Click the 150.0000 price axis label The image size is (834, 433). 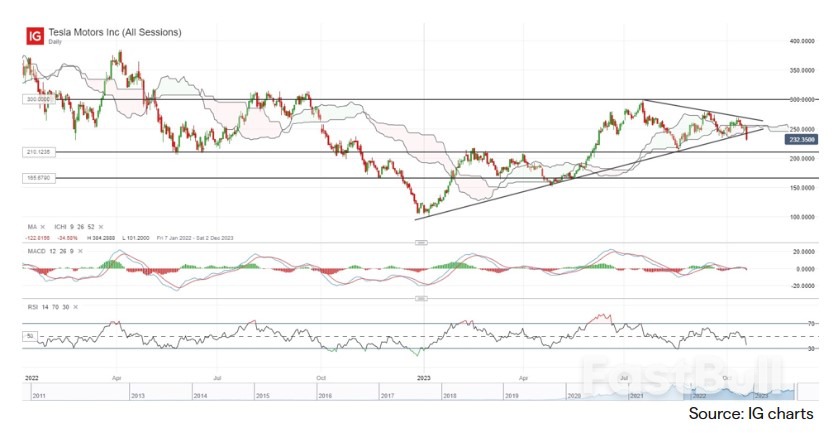(x=802, y=188)
